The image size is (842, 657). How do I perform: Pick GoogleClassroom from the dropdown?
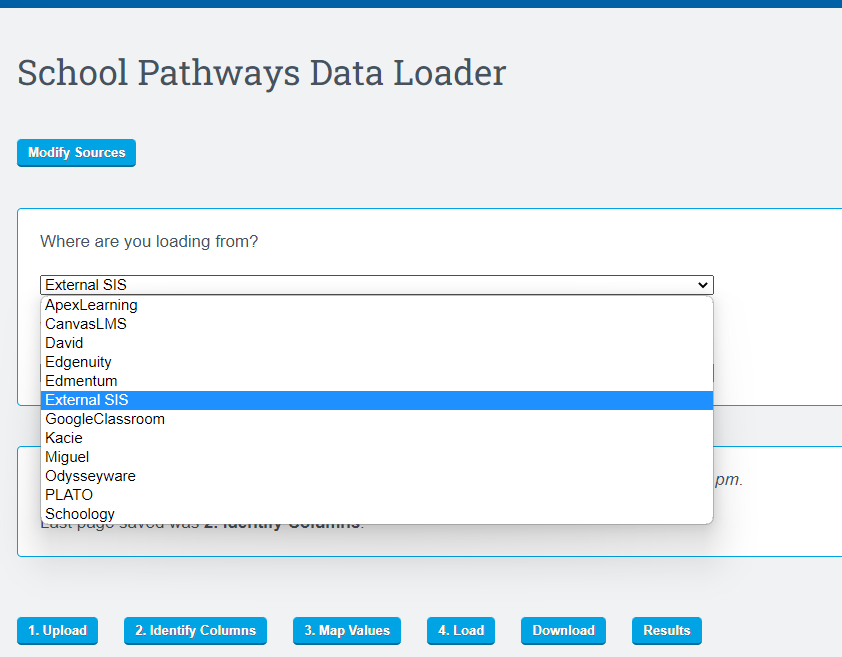(105, 419)
